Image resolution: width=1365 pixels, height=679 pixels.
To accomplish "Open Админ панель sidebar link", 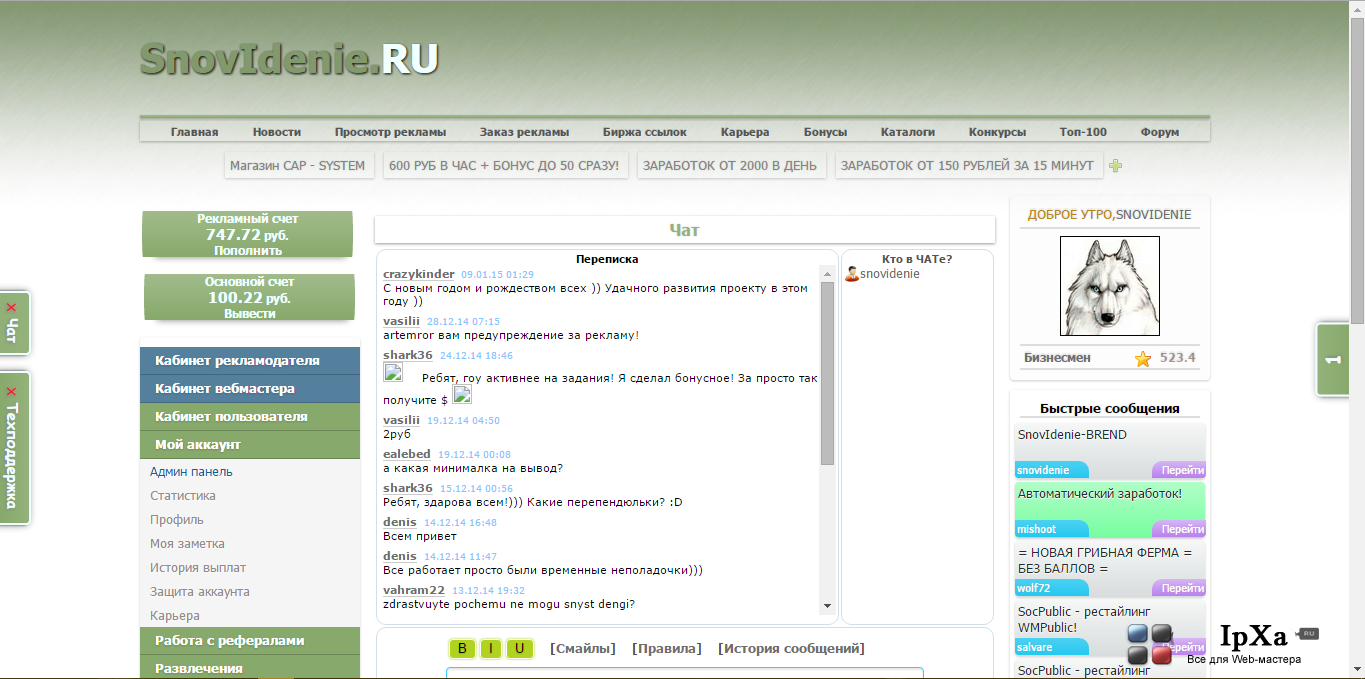I will point(191,472).
